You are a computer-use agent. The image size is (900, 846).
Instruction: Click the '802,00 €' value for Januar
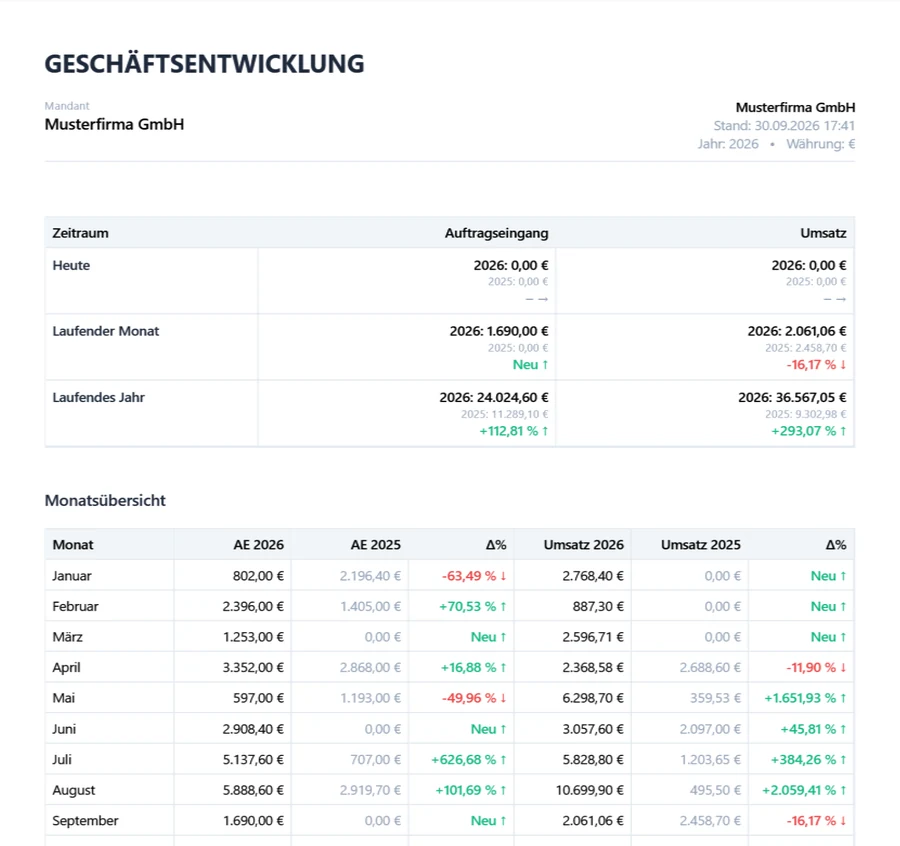(258, 576)
